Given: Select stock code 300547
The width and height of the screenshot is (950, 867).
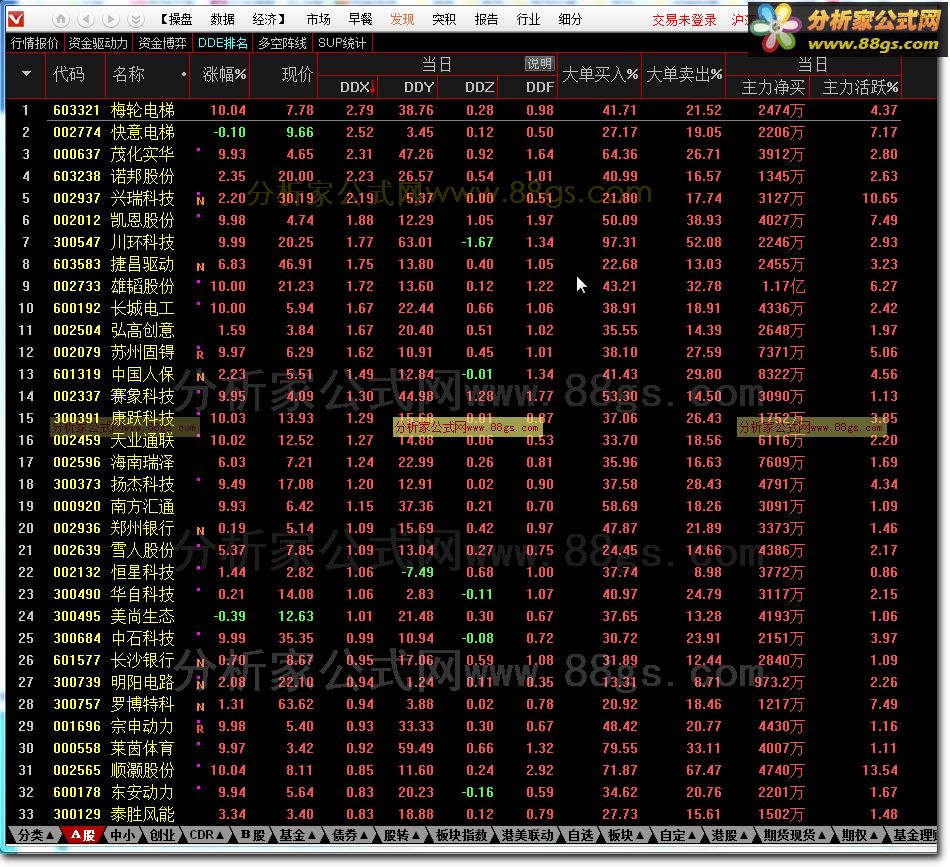Looking at the screenshot, I should coord(77,242).
